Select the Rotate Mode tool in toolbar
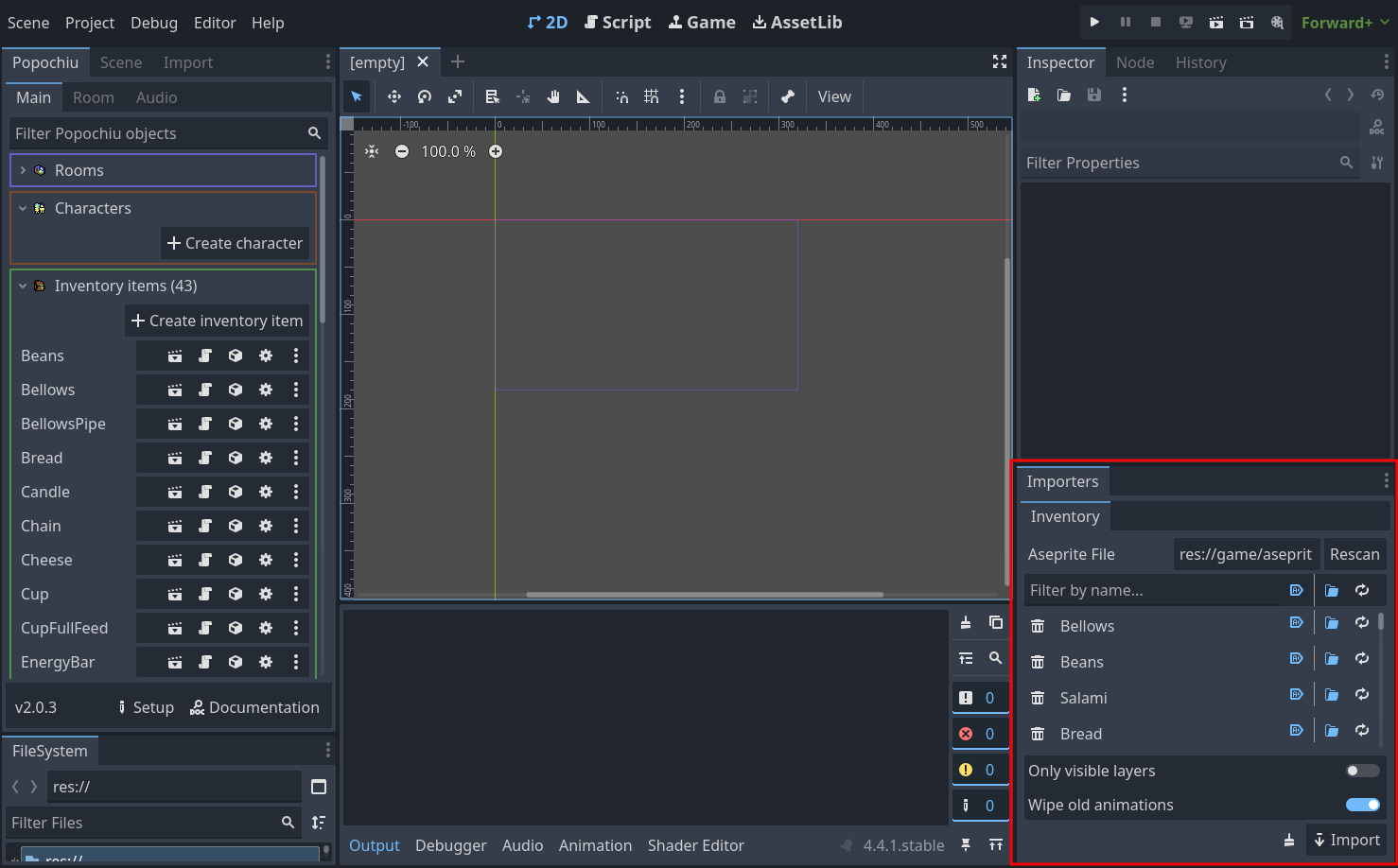The width and height of the screenshot is (1398, 868). [425, 96]
